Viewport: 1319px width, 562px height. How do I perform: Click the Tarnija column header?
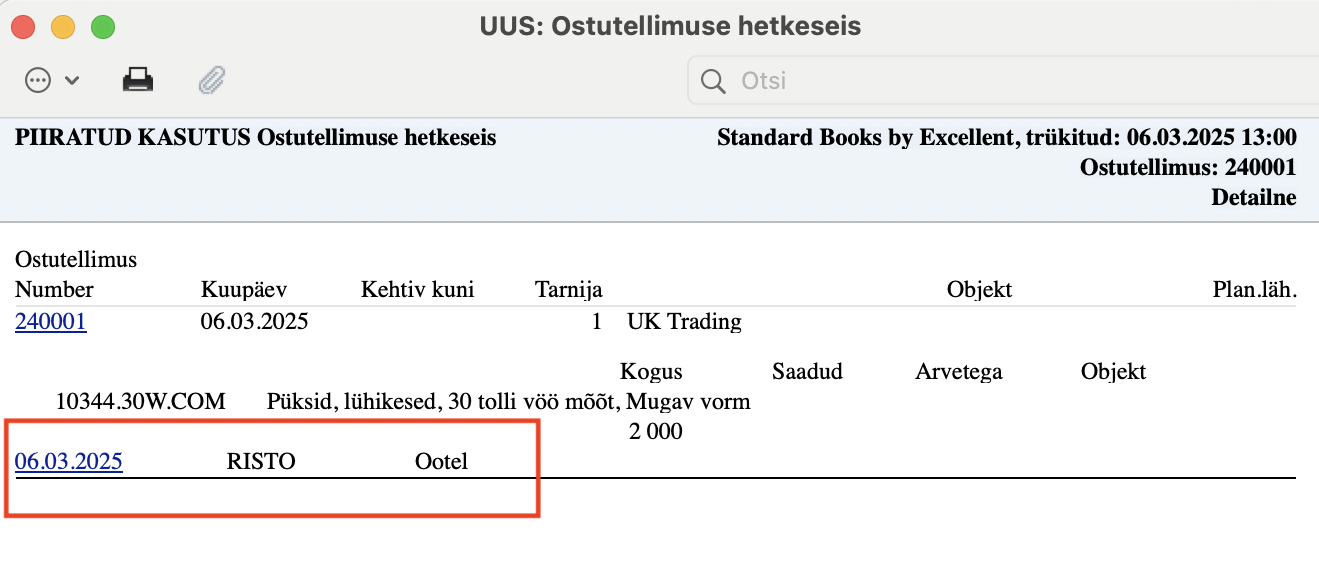pos(569,290)
